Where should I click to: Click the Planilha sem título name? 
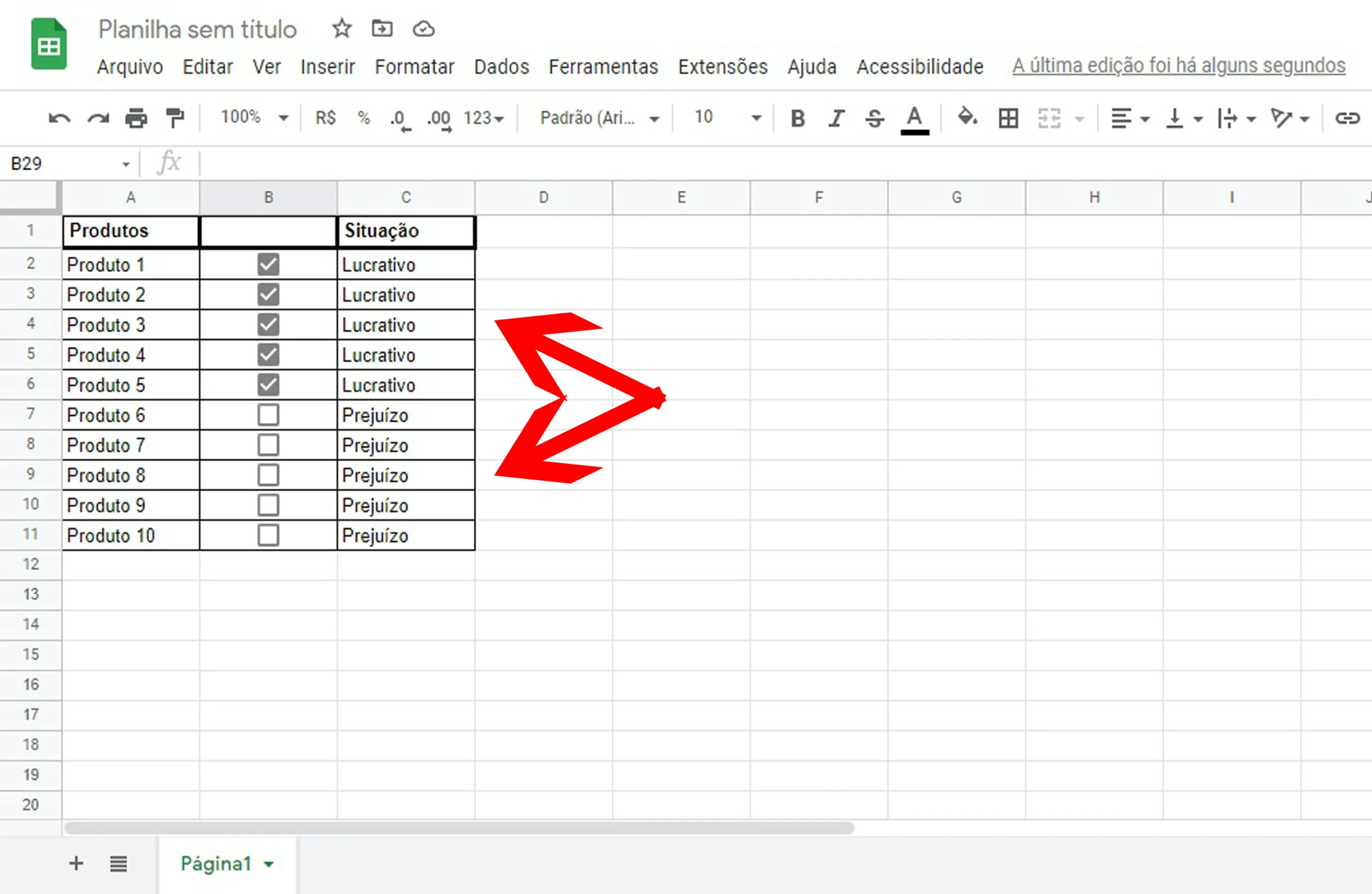[x=197, y=29]
